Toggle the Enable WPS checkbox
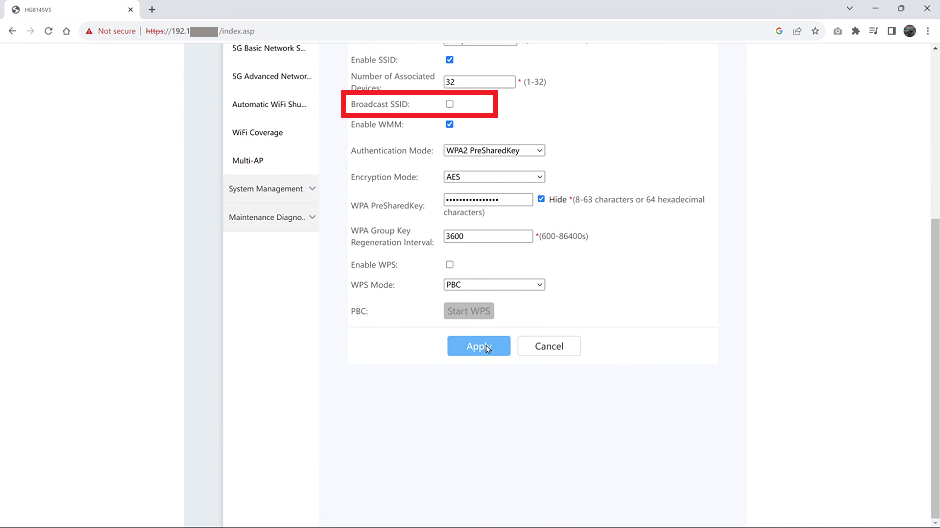940x528 pixels. click(x=449, y=265)
